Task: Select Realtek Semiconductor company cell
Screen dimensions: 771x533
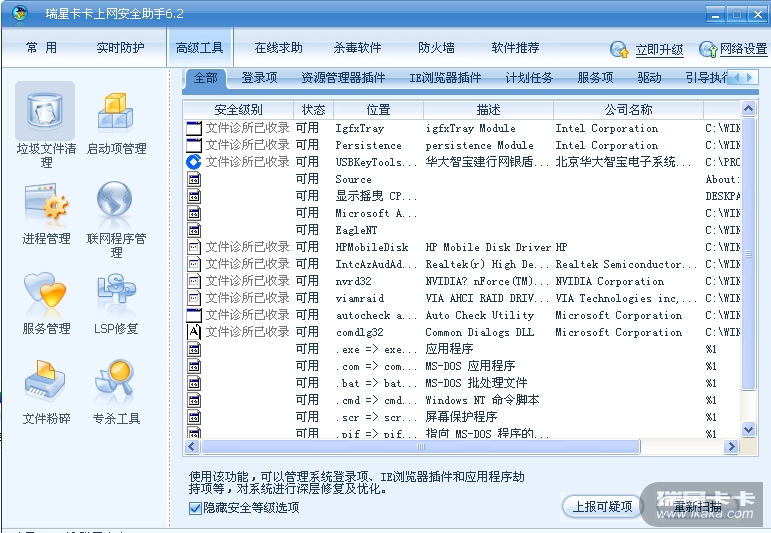Action: (x=626, y=264)
